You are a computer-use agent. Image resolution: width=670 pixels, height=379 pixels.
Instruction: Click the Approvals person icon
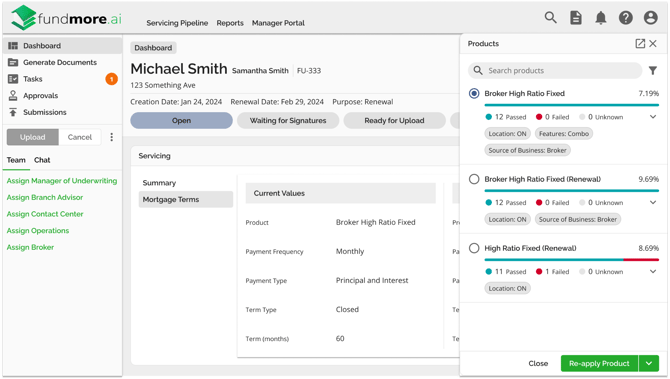click(x=13, y=96)
